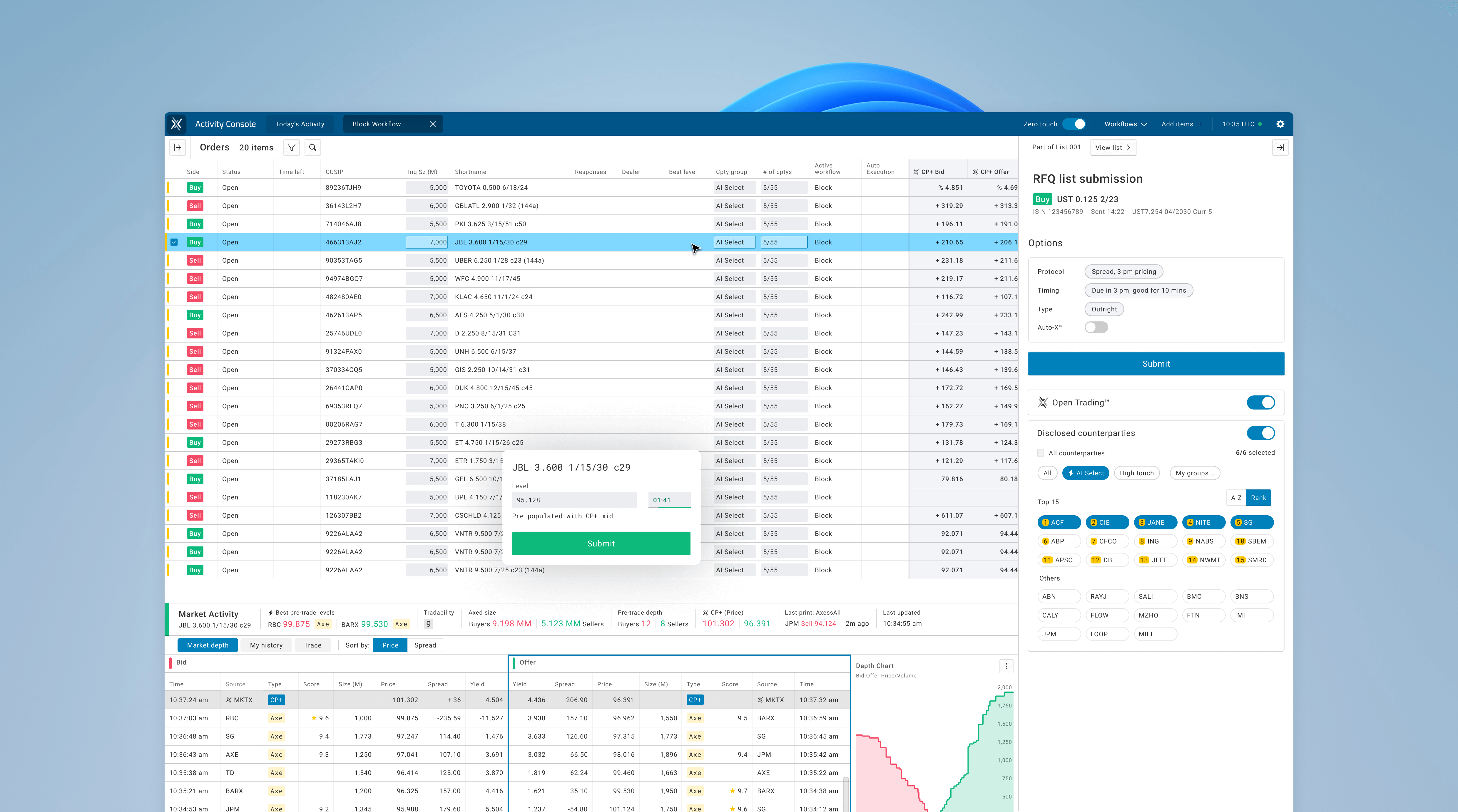The width and height of the screenshot is (1458, 812).
Task: Select the My history tab
Action: point(266,645)
